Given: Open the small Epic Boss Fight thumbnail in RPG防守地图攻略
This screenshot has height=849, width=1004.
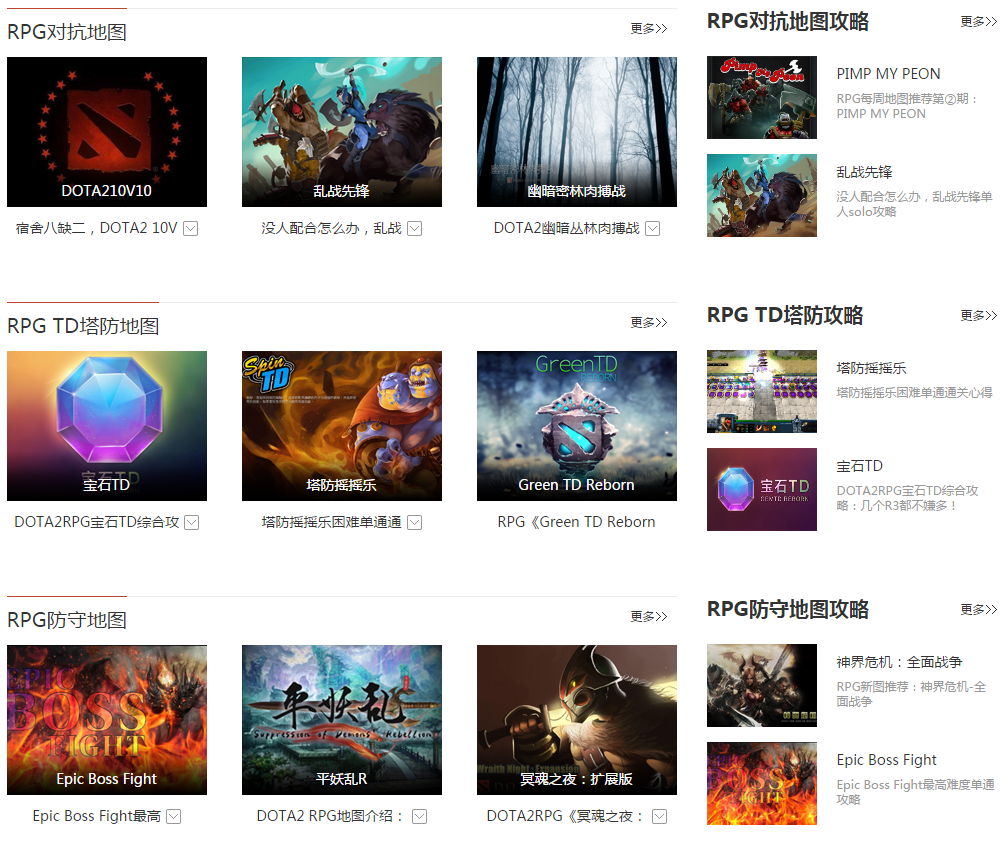Looking at the screenshot, I should pyautogui.click(x=762, y=783).
